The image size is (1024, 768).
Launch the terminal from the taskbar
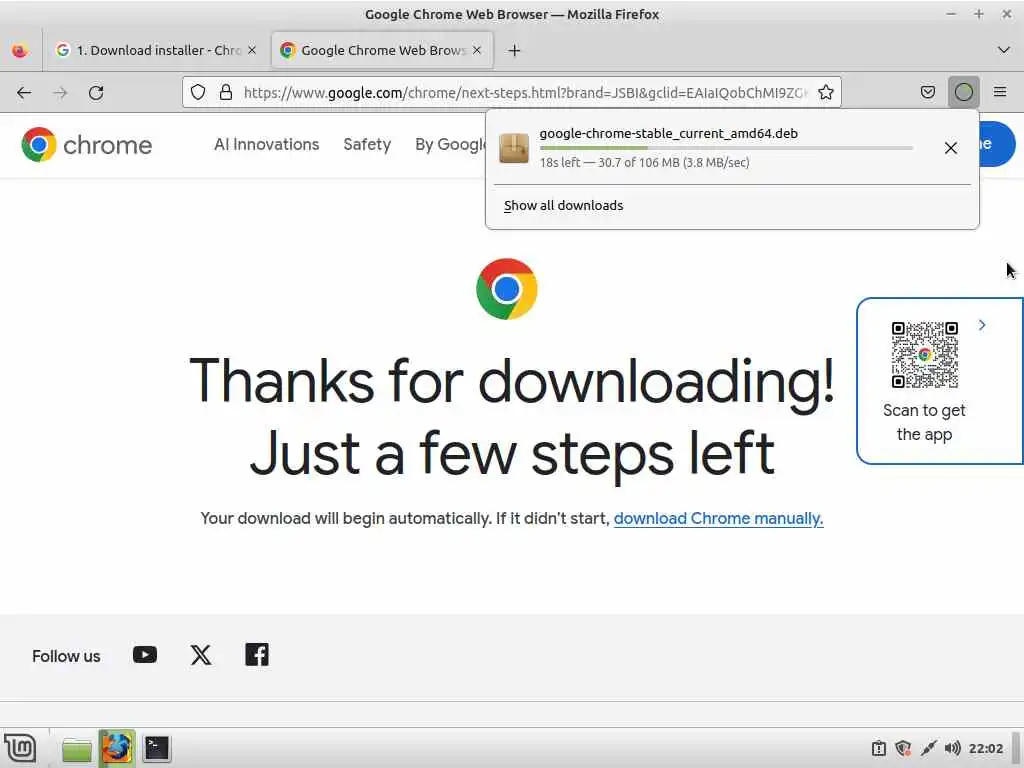pos(157,748)
